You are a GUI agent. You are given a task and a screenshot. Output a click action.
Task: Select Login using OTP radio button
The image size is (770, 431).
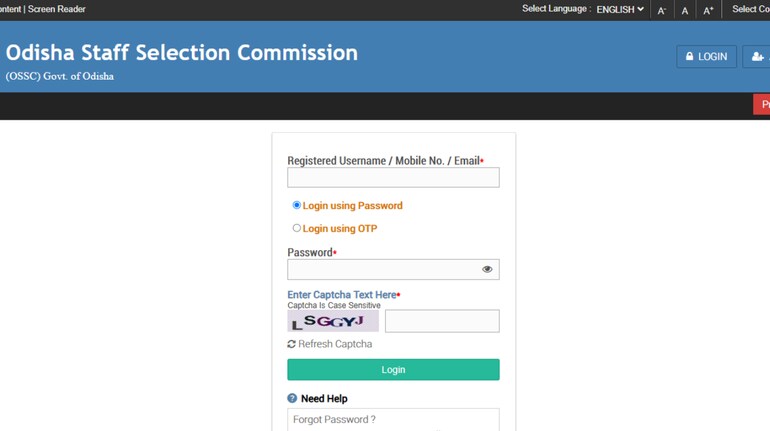(296, 228)
